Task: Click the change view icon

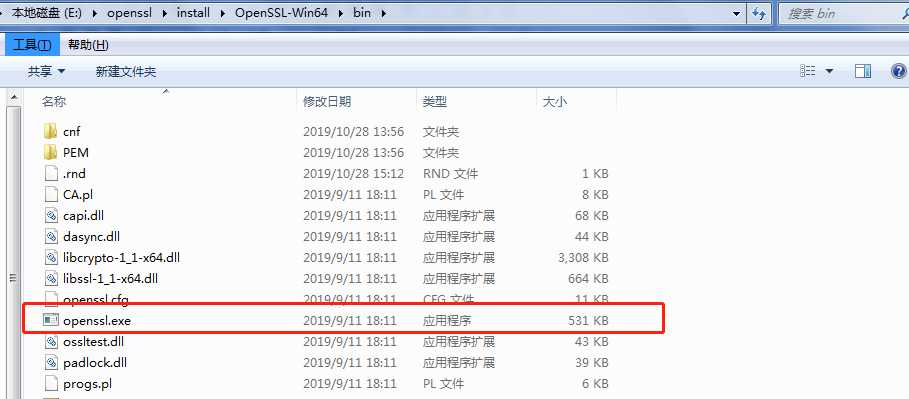Action: pos(808,71)
